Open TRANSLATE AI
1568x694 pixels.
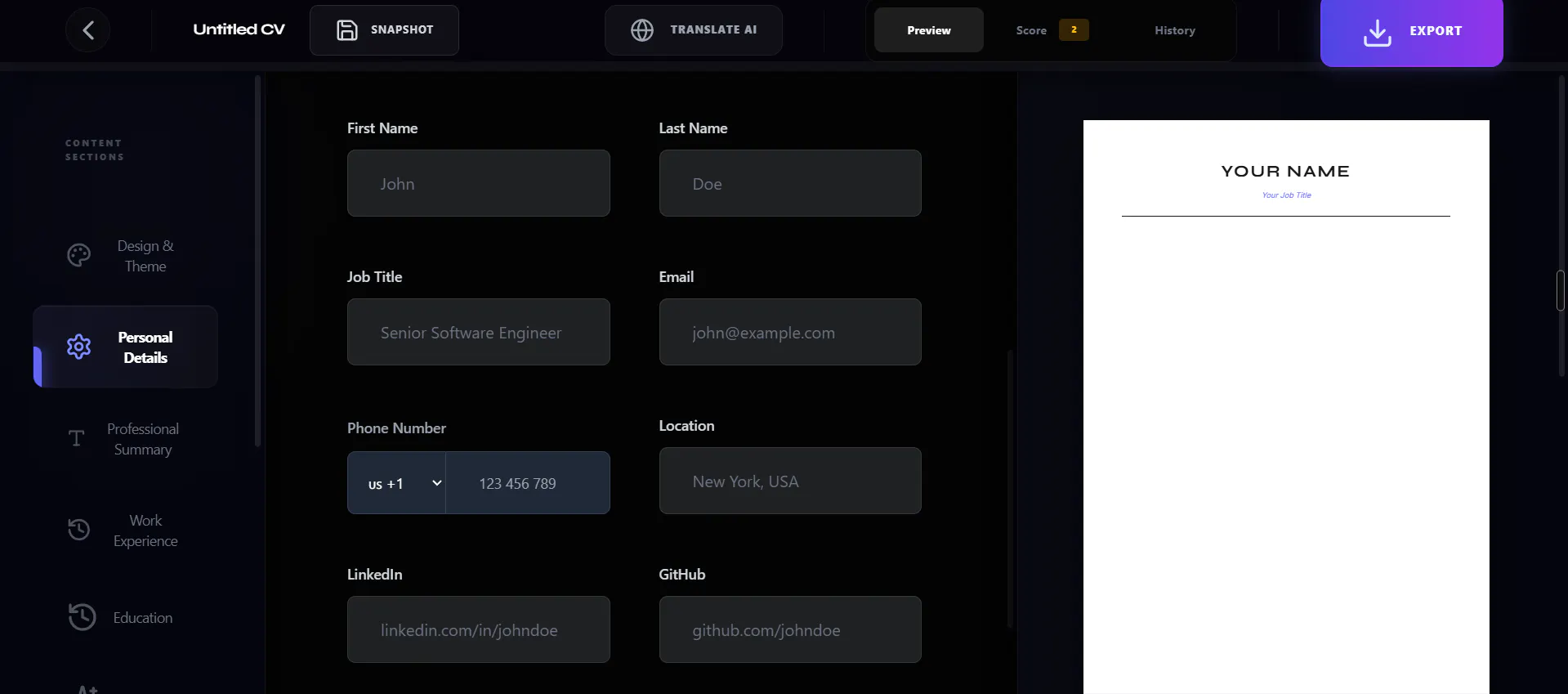pyautogui.click(x=694, y=30)
